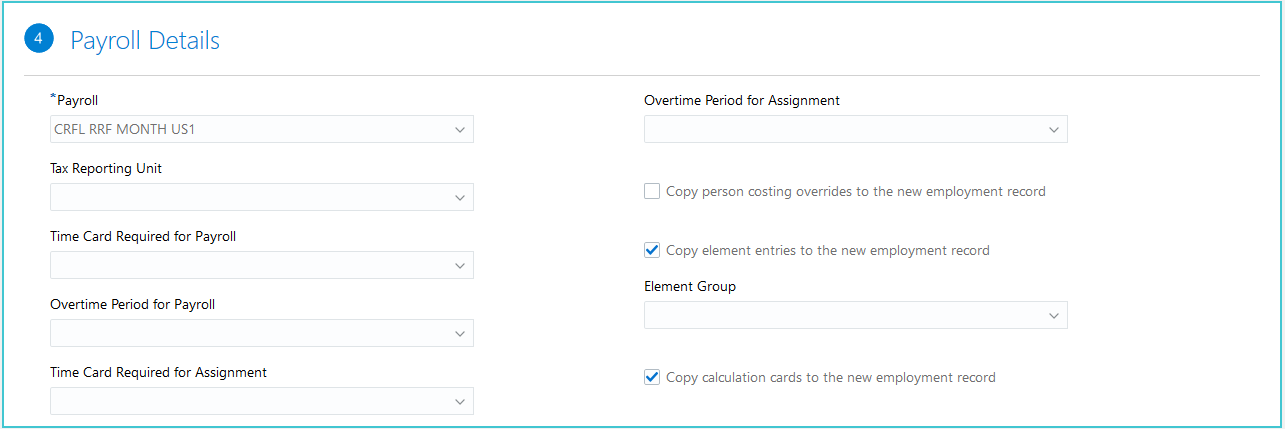The image size is (1285, 429).
Task: Click the Overtime Period for Assignment field
Action: 840,130
